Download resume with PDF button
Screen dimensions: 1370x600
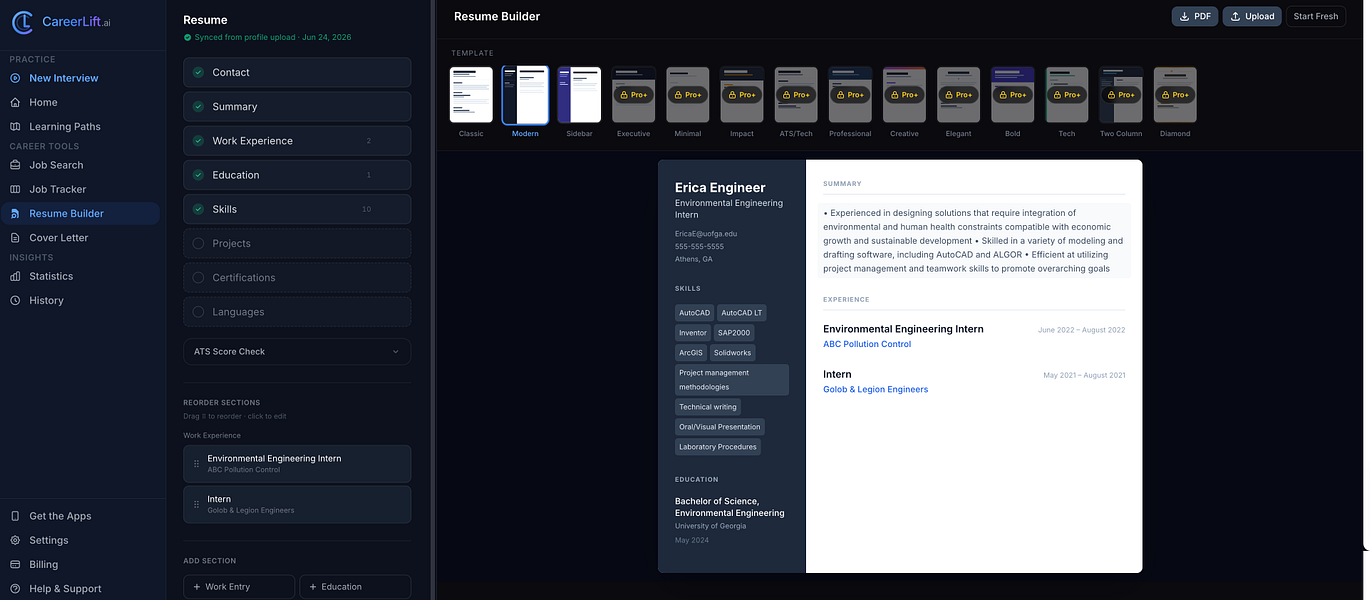[x=1195, y=16]
